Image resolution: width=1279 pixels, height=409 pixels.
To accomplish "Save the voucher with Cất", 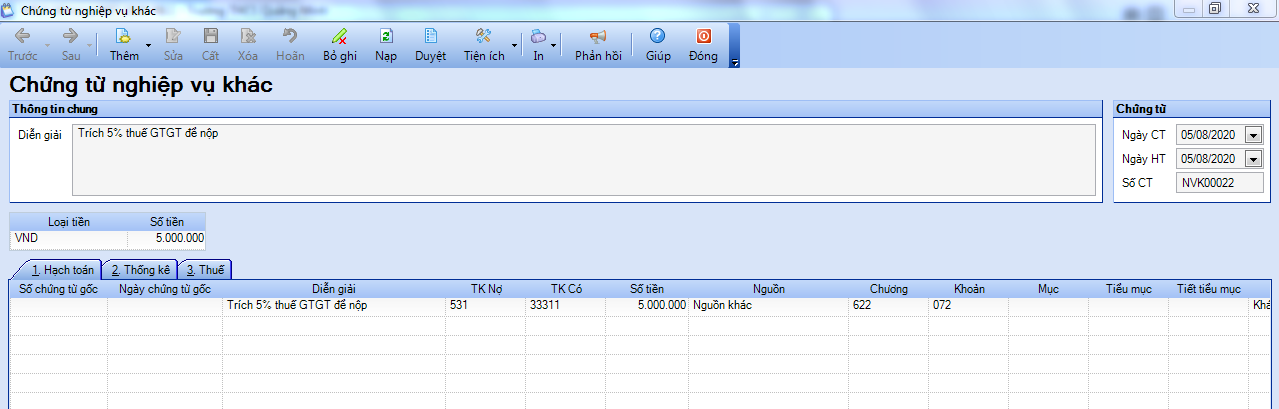I will [210, 45].
